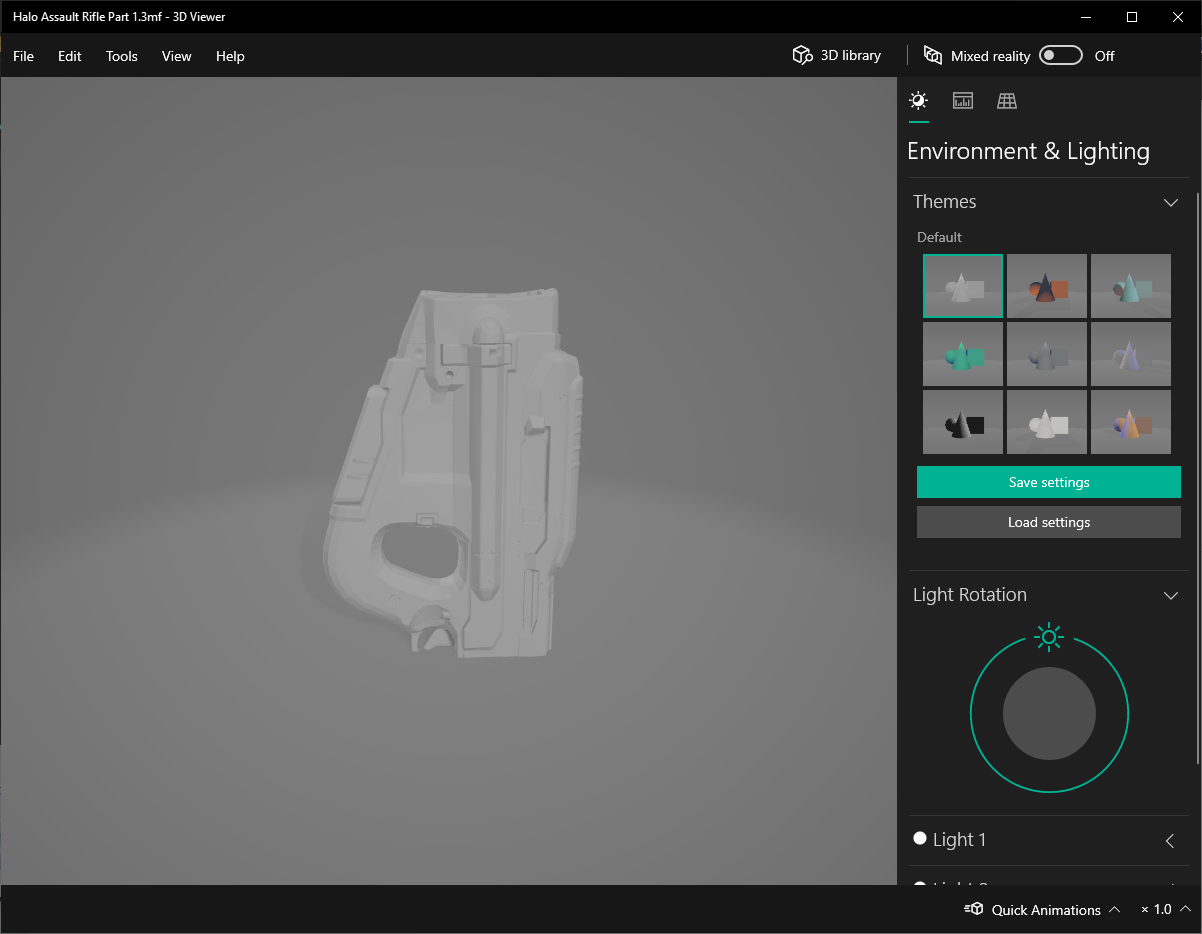Click the sun handle on light rotation ring
The width and height of the screenshot is (1202, 934).
pos(1049,636)
